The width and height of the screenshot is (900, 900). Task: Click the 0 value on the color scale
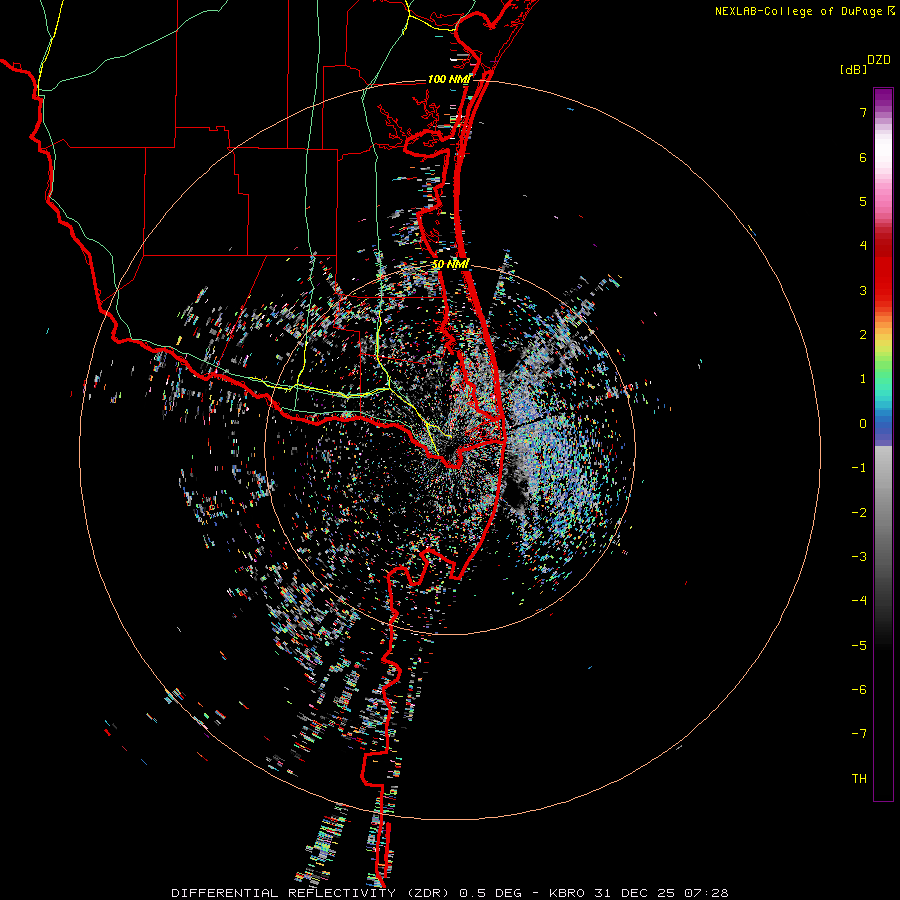pyautogui.click(x=863, y=424)
